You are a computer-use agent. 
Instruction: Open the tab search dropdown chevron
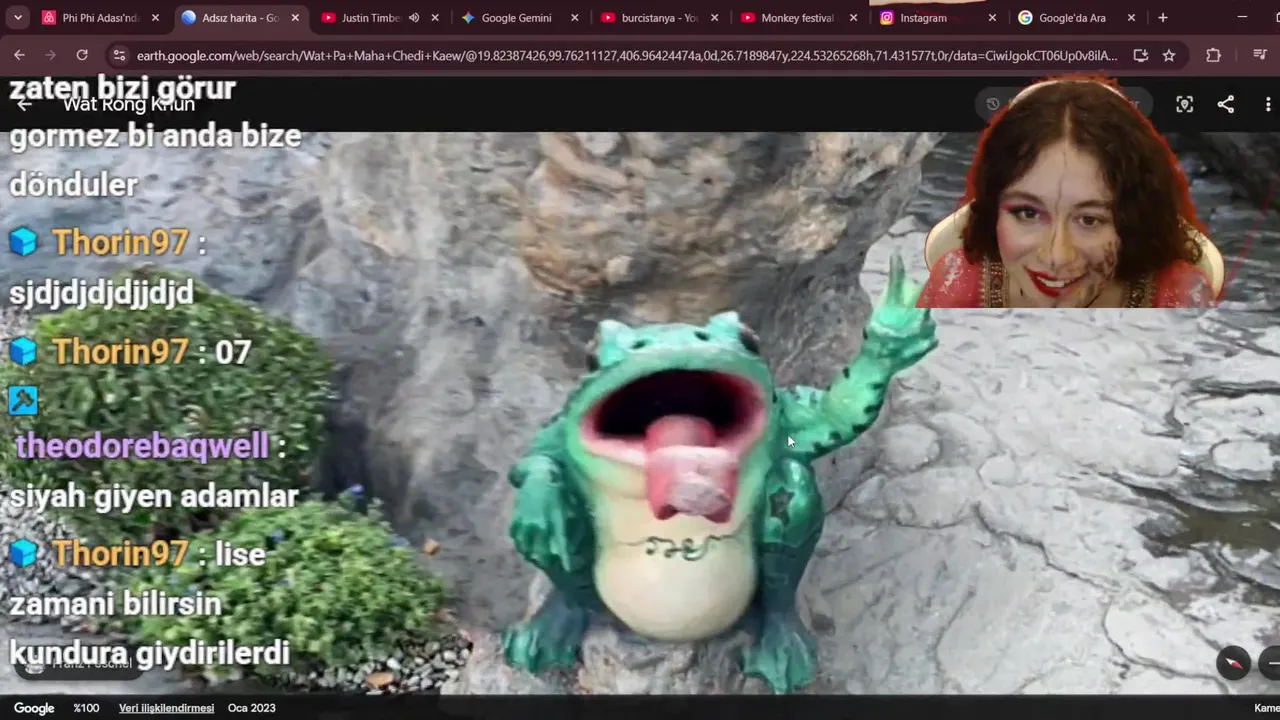pos(17,17)
